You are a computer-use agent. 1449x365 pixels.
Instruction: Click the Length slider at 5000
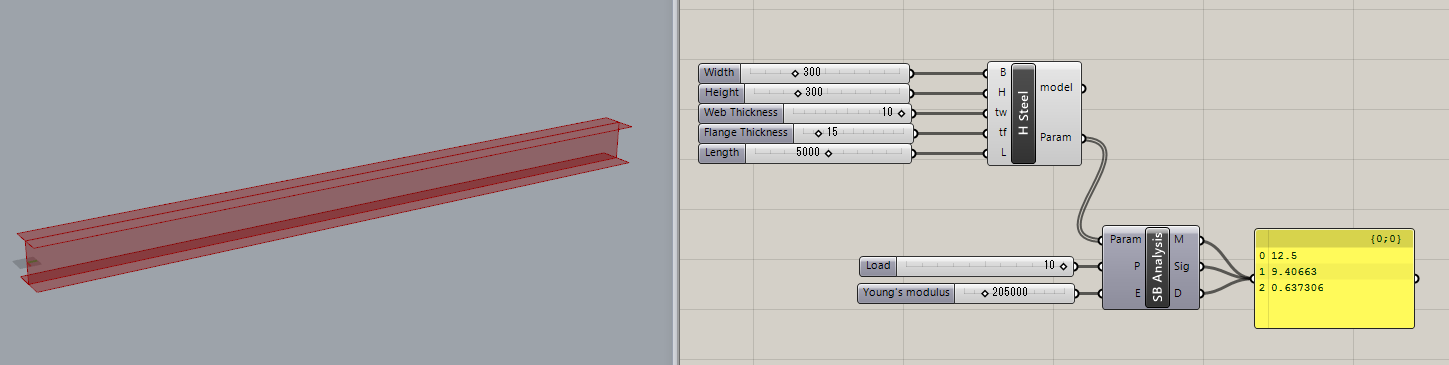(x=805, y=153)
